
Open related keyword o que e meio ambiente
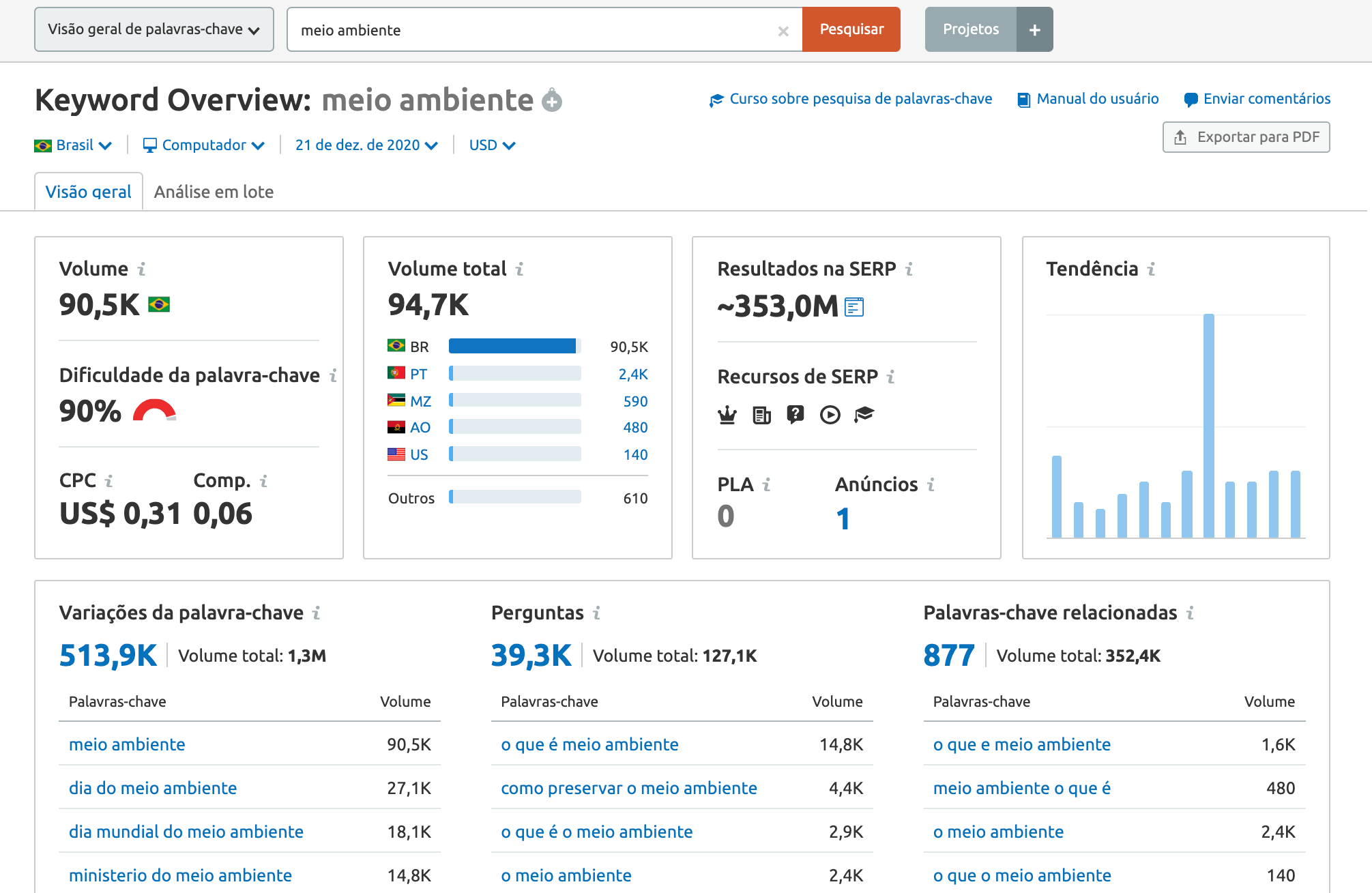pos(1022,744)
